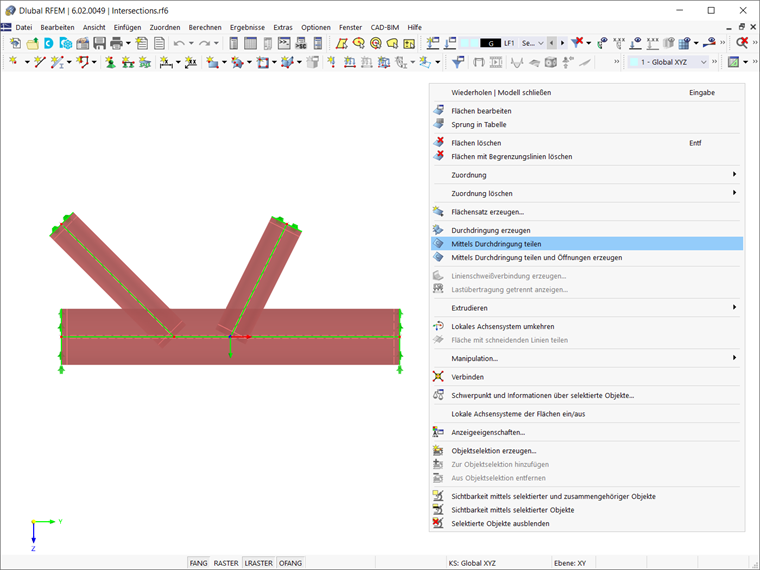Viewport: 760px width, 570px height.
Task: Open the undo history dropdown arrow
Action: coord(191,44)
